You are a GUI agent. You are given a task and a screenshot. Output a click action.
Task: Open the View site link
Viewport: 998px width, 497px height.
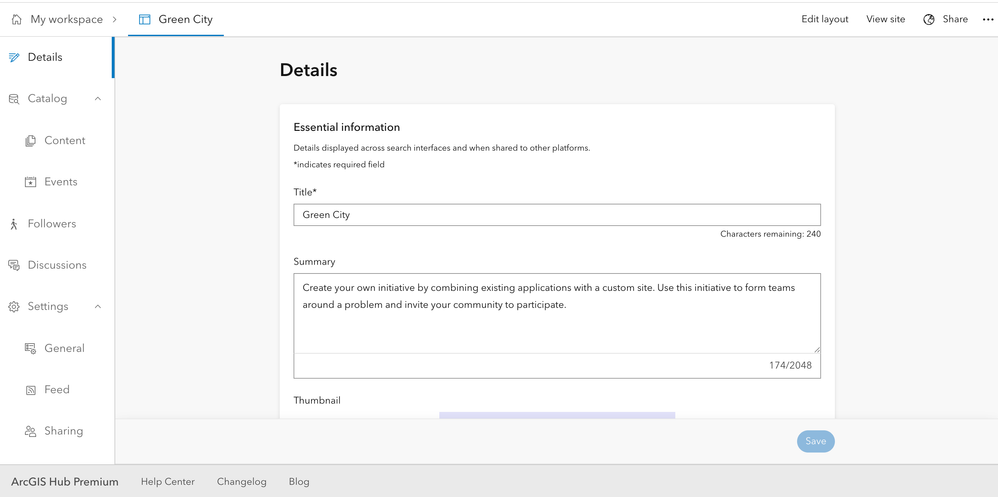(x=885, y=19)
